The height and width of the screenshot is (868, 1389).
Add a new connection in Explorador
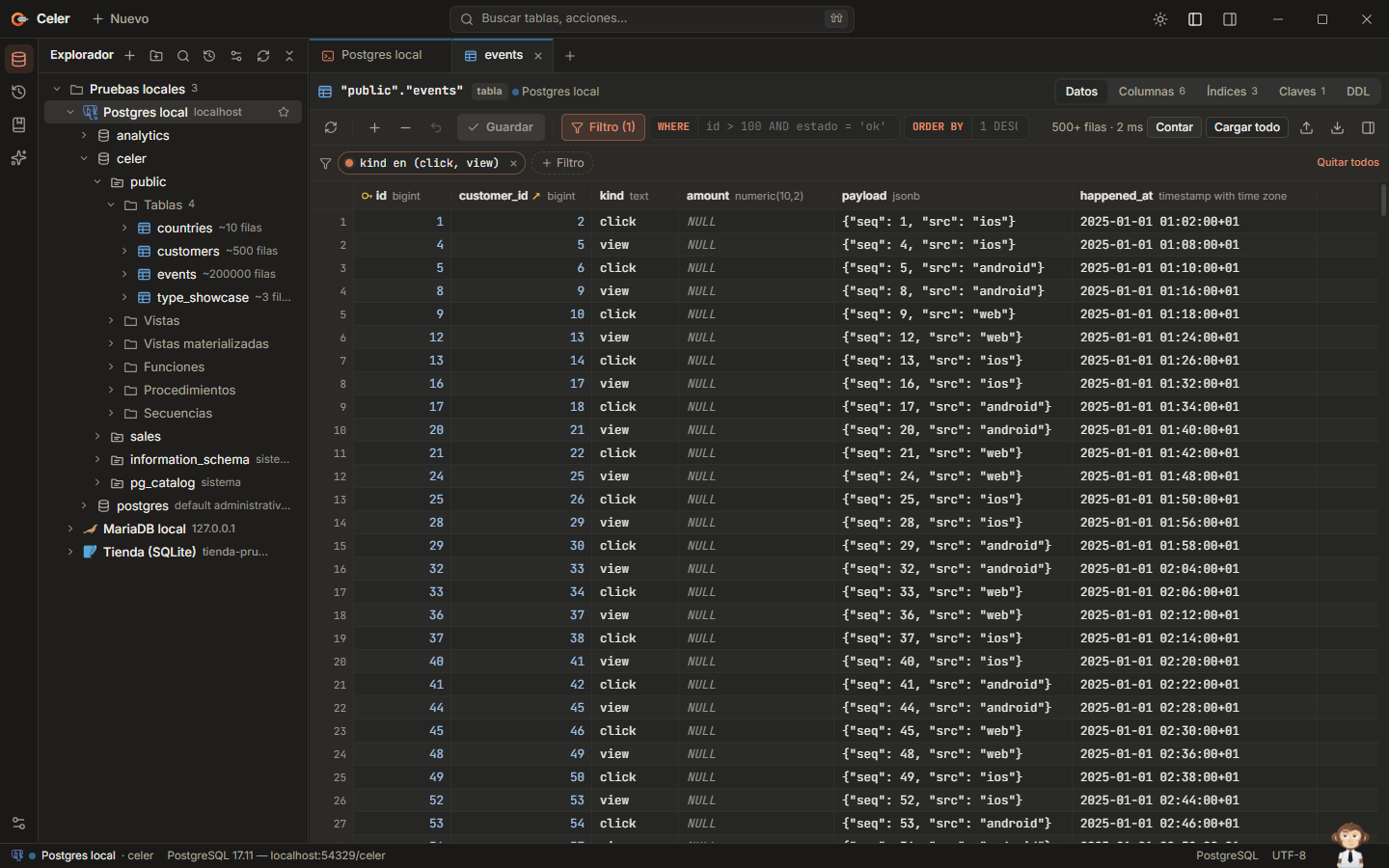[129, 56]
